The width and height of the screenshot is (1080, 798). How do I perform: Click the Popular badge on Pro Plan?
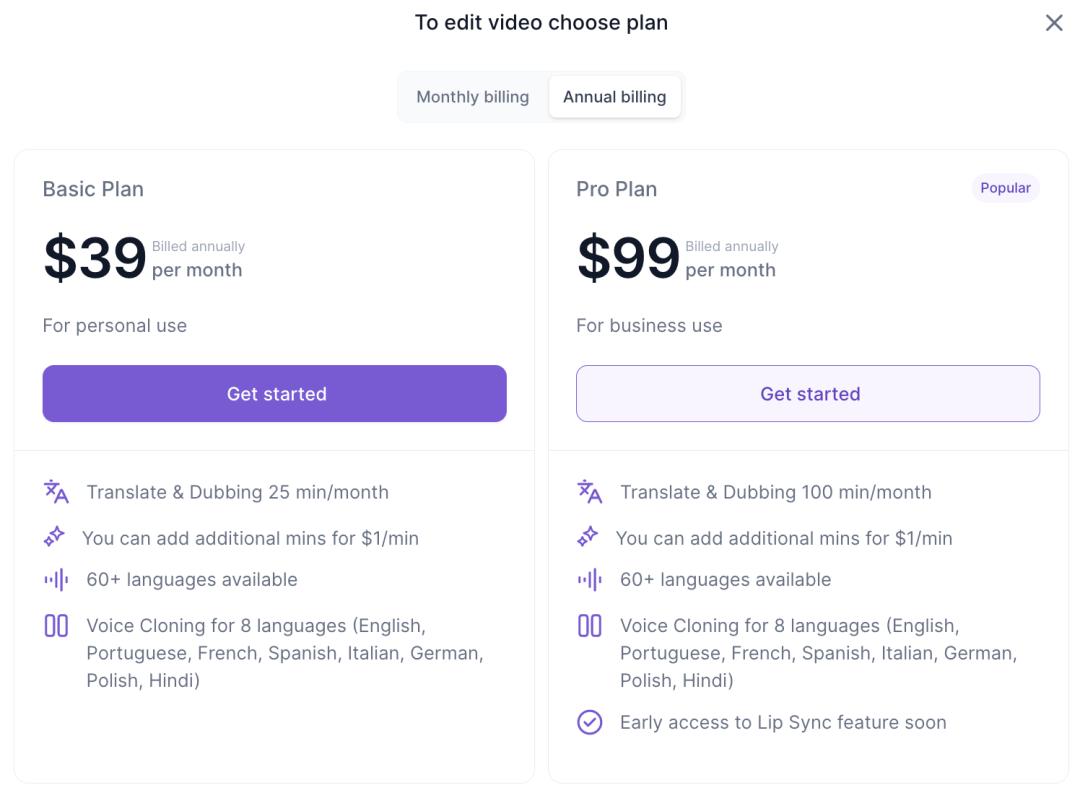1005,188
